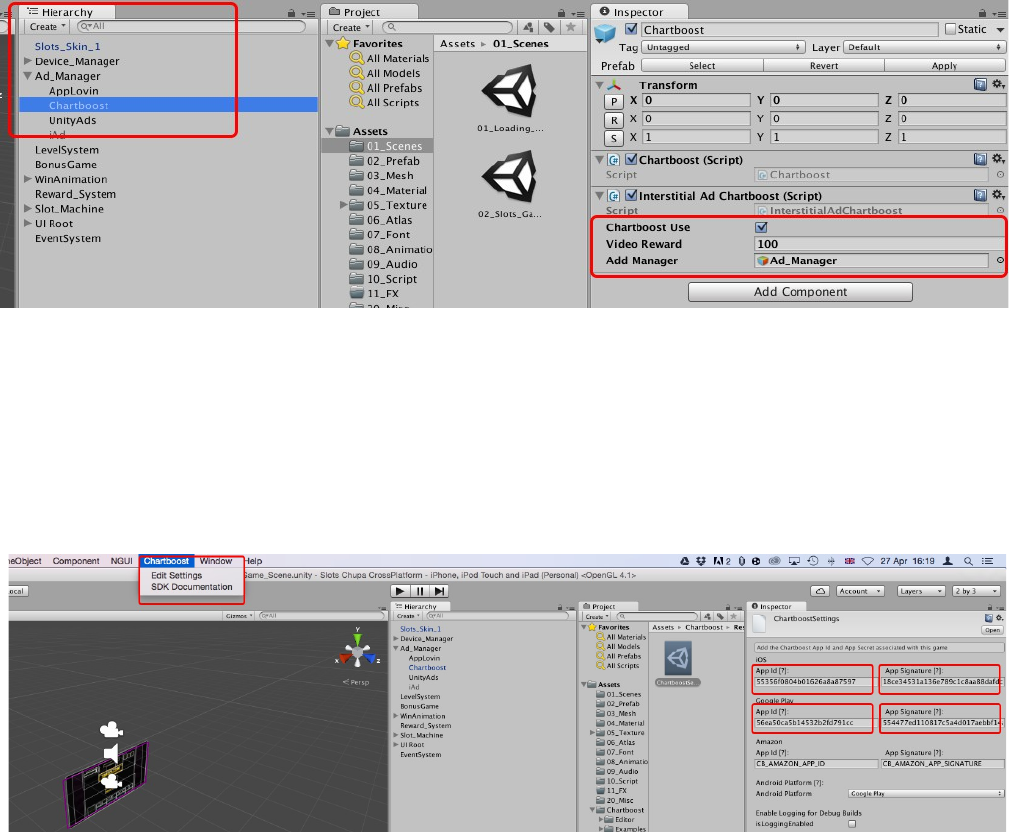Viewport: 1009px width, 832px height.
Task: Select 01_Loading scene asset thumbnail
Action: 509,90
